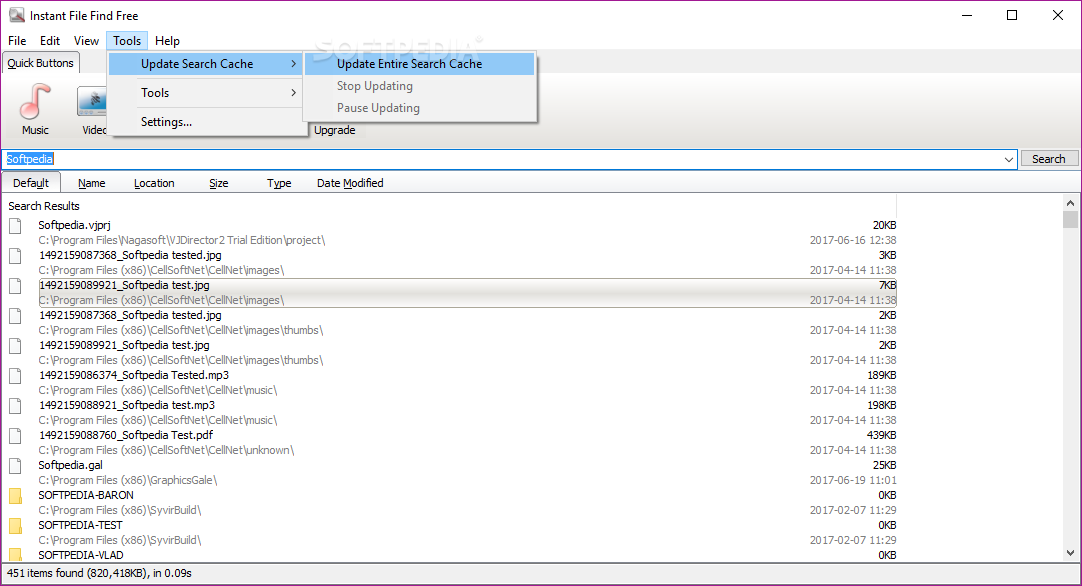The height and width of the screenshot is (586, 1082).
Task: Select the SOFTPEDIA-VLAD folder icon
Action: 15,555
